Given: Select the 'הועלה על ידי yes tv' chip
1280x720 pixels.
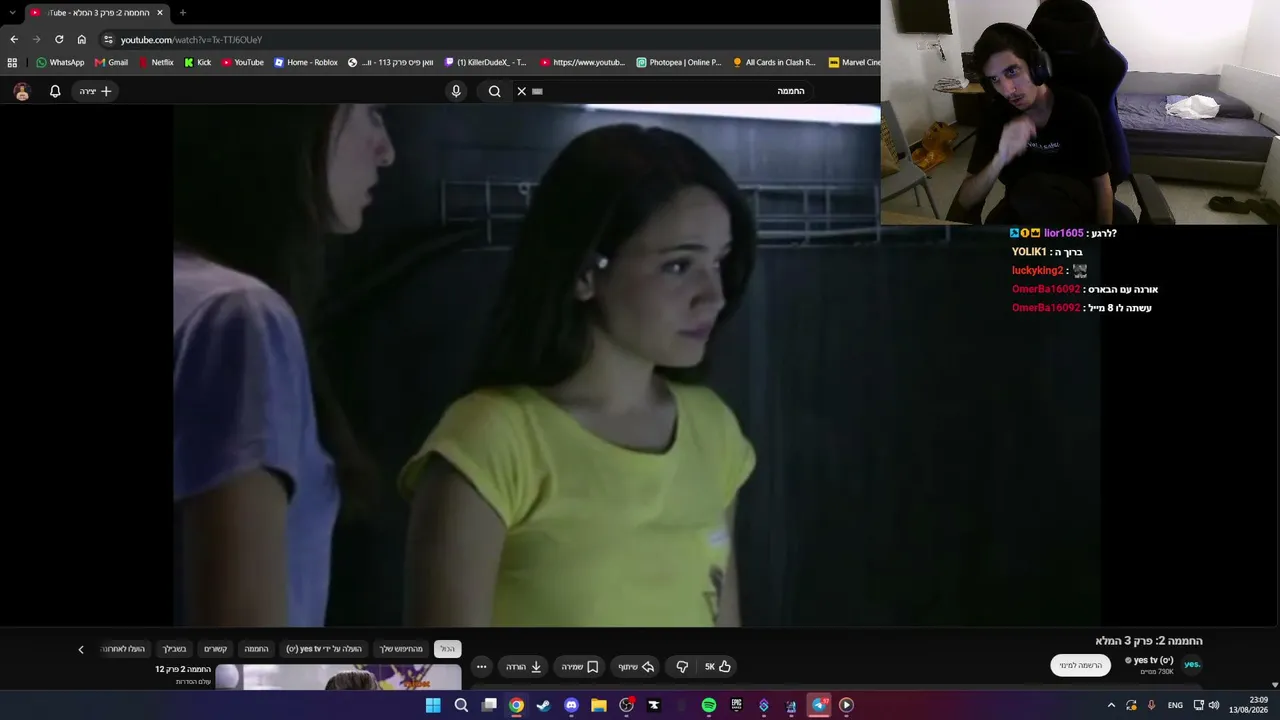Looking at the screenshot, I should click(x=324, y=649).
